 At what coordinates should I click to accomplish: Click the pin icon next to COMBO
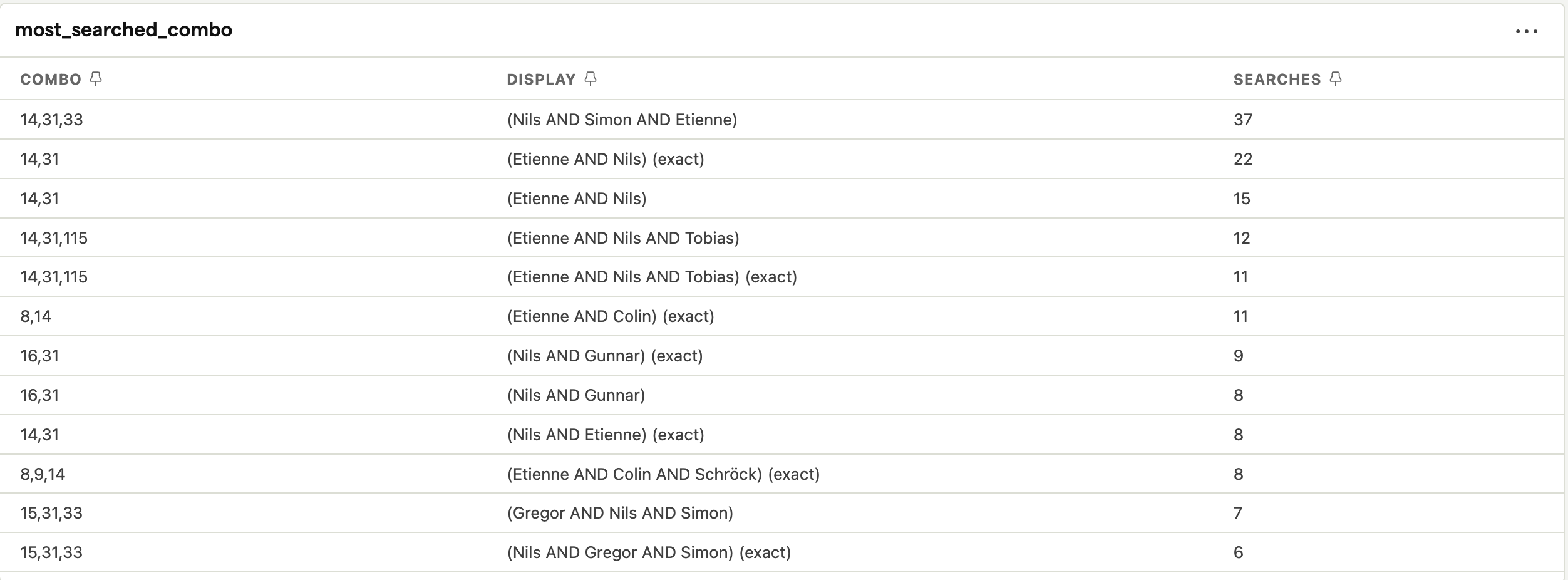point(96,78)
